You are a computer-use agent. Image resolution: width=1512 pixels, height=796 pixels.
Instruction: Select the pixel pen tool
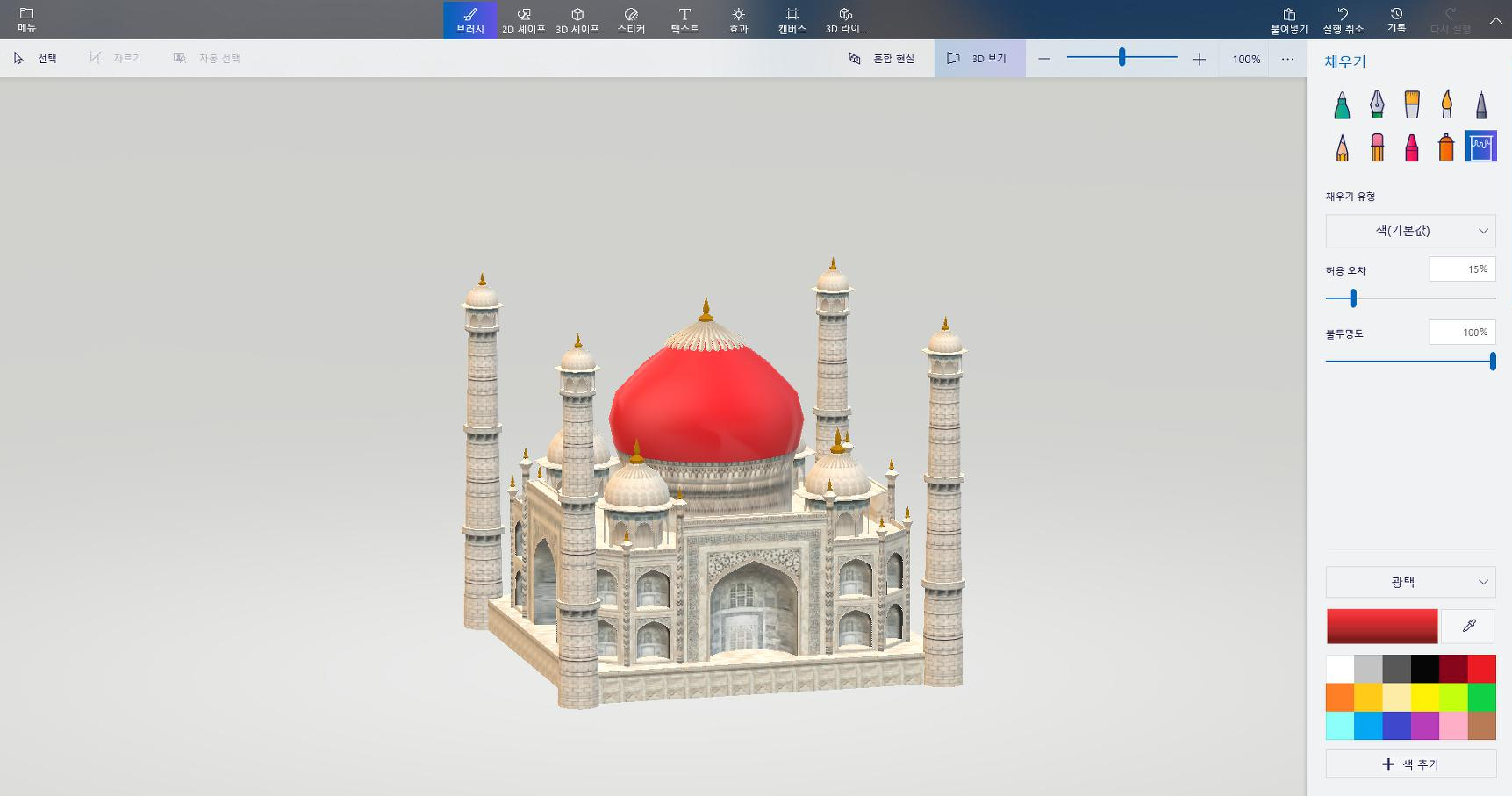click(1481, 105)
